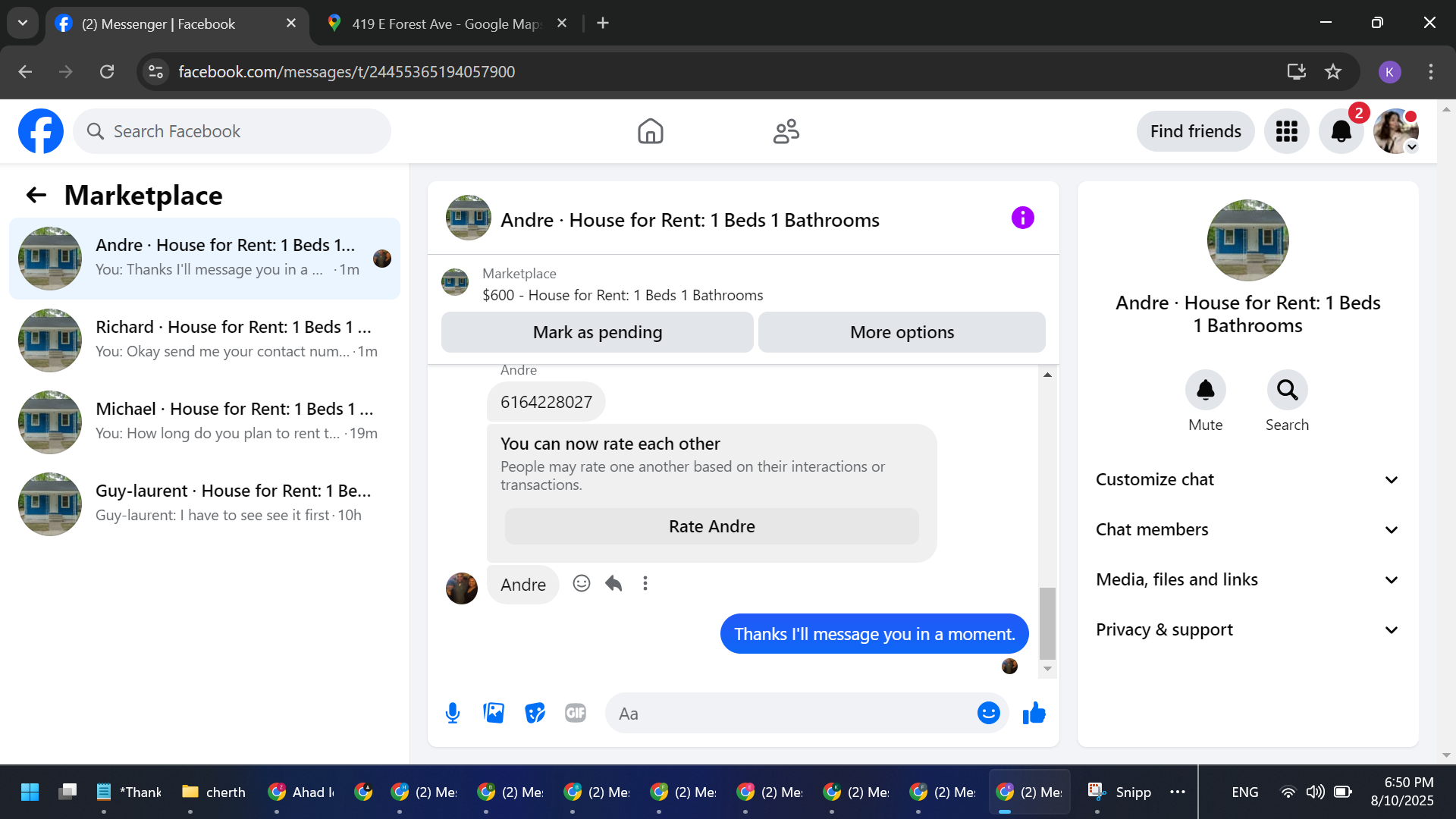Open the sticker picker icon
Screen dimensions: 1456x819
[535, 713]
